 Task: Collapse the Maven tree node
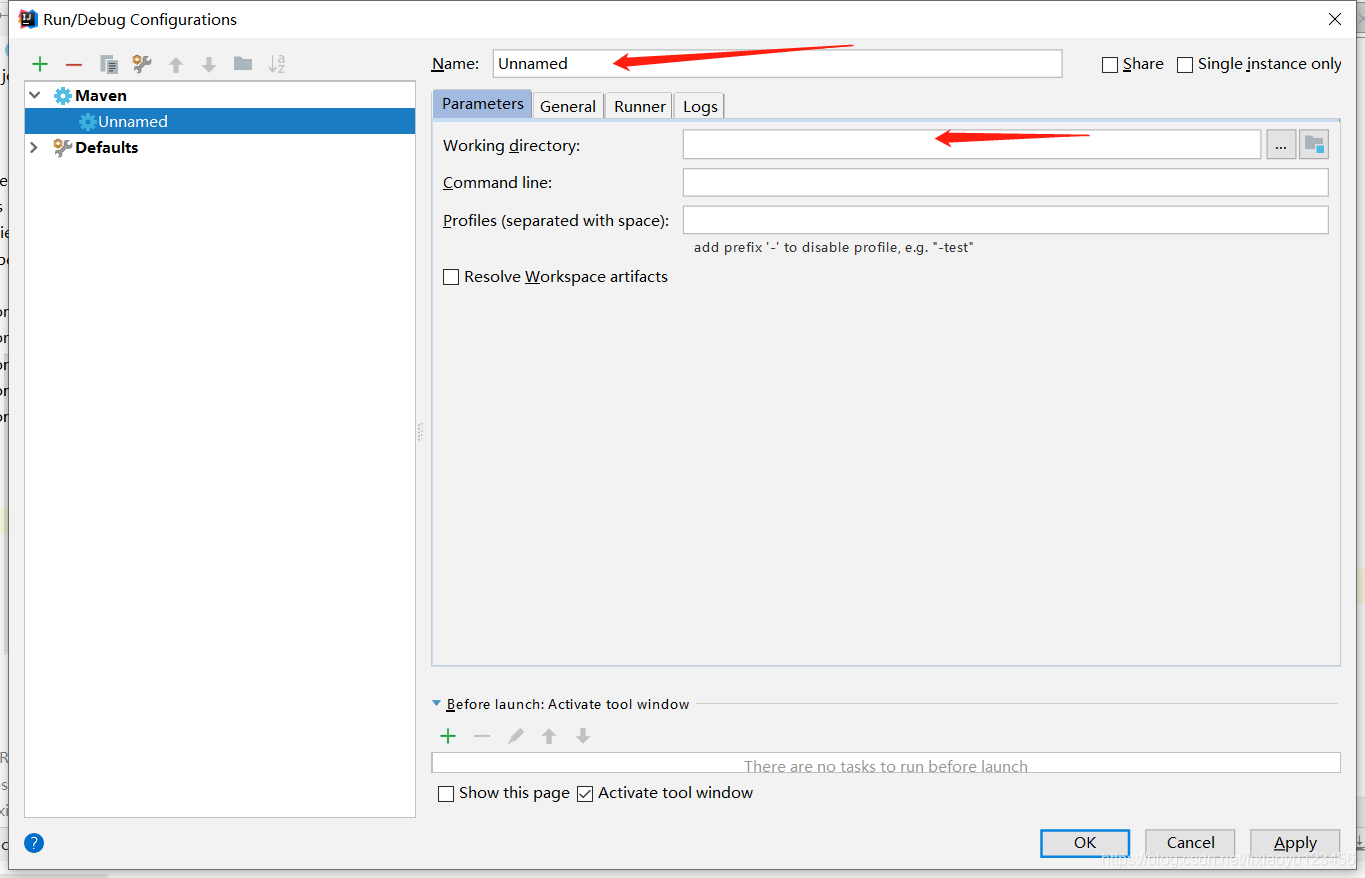[35, 96]
